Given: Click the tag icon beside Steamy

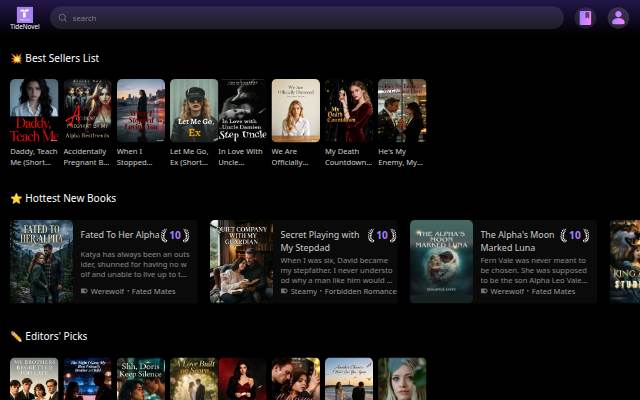Looking at the screenshot, I should (284, 291).
